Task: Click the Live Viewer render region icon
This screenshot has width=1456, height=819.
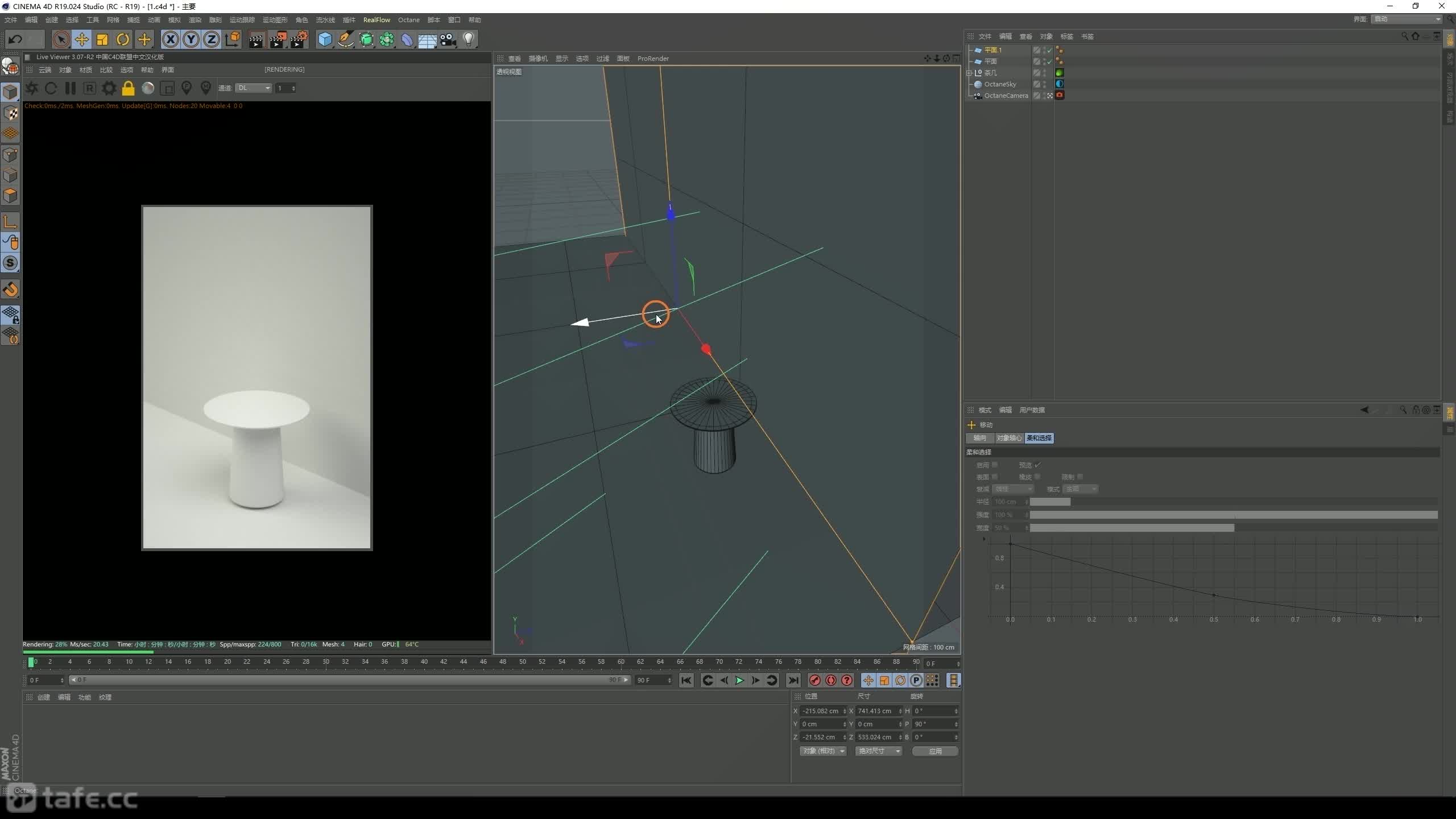Action: 167,88
